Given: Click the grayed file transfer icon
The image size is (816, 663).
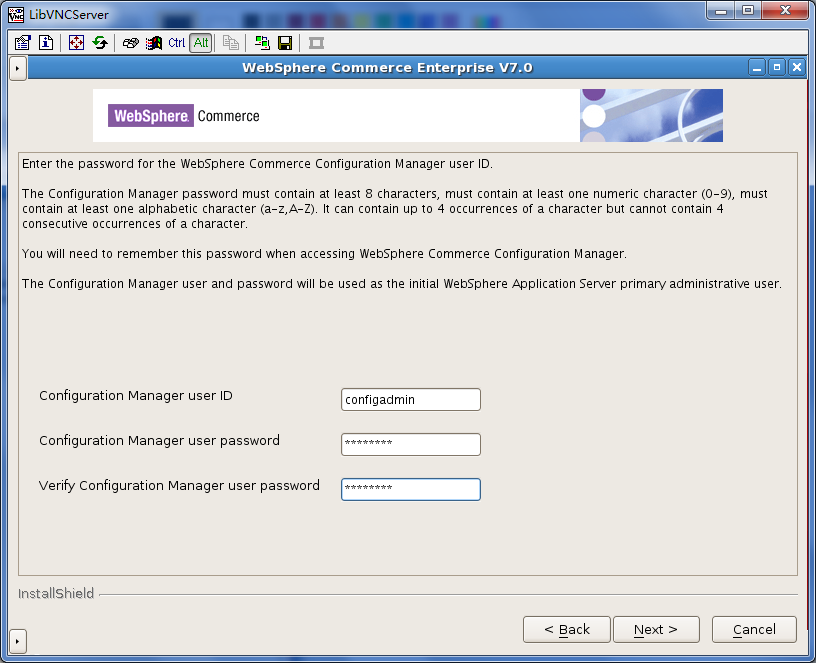Looking at the screenshot, I should pyautogui.click(x=231, y=43).
